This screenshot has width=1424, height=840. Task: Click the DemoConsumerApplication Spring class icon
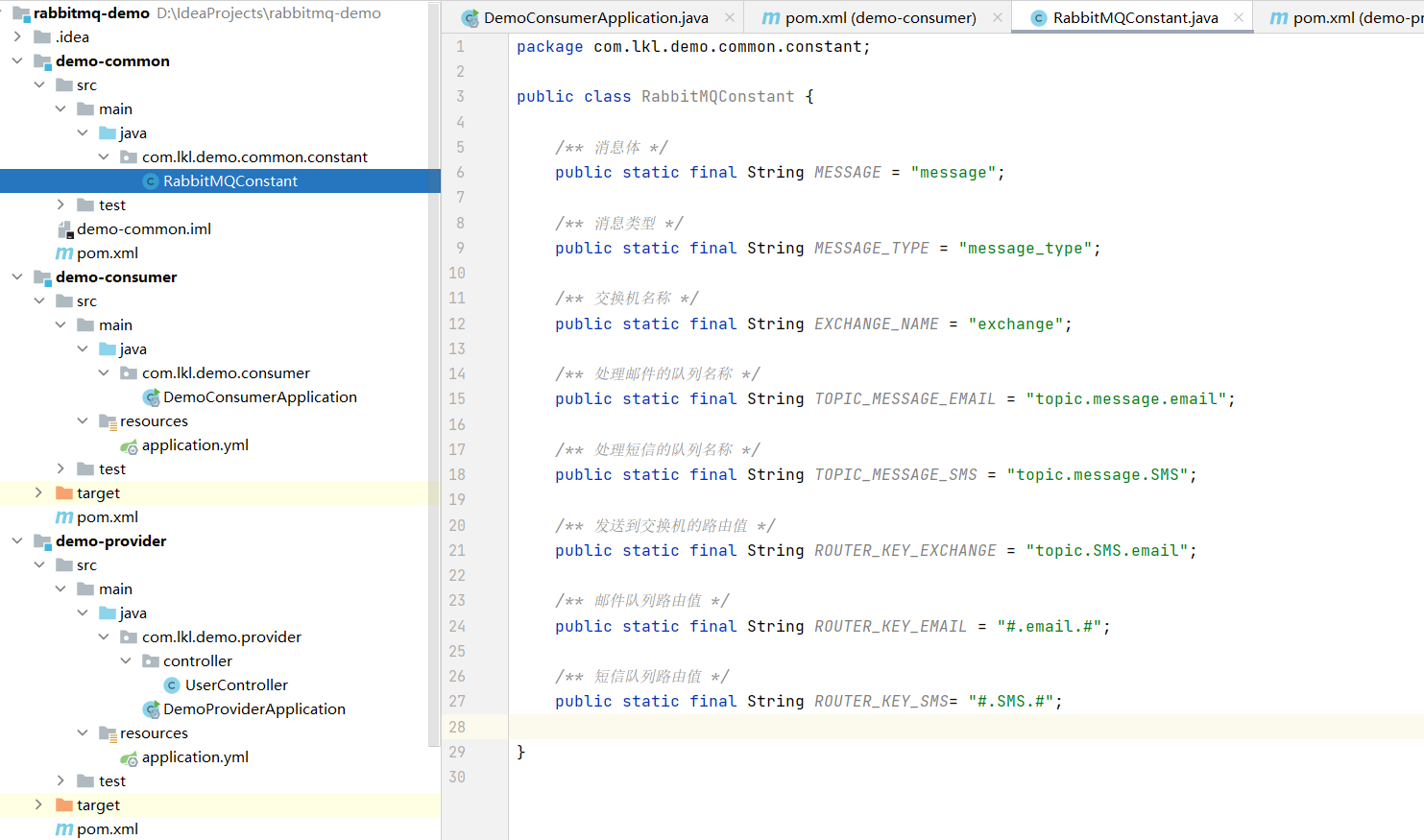coord(151,397)
